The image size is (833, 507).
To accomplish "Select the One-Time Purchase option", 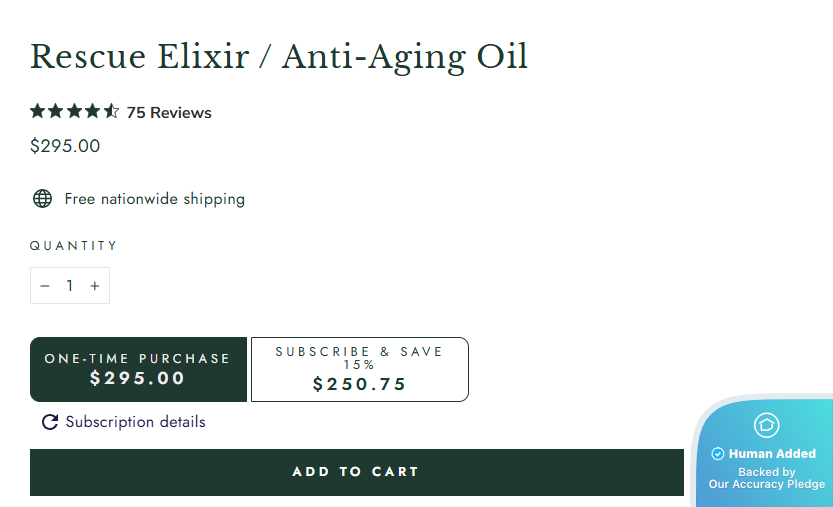I will (x=138, y=369).
